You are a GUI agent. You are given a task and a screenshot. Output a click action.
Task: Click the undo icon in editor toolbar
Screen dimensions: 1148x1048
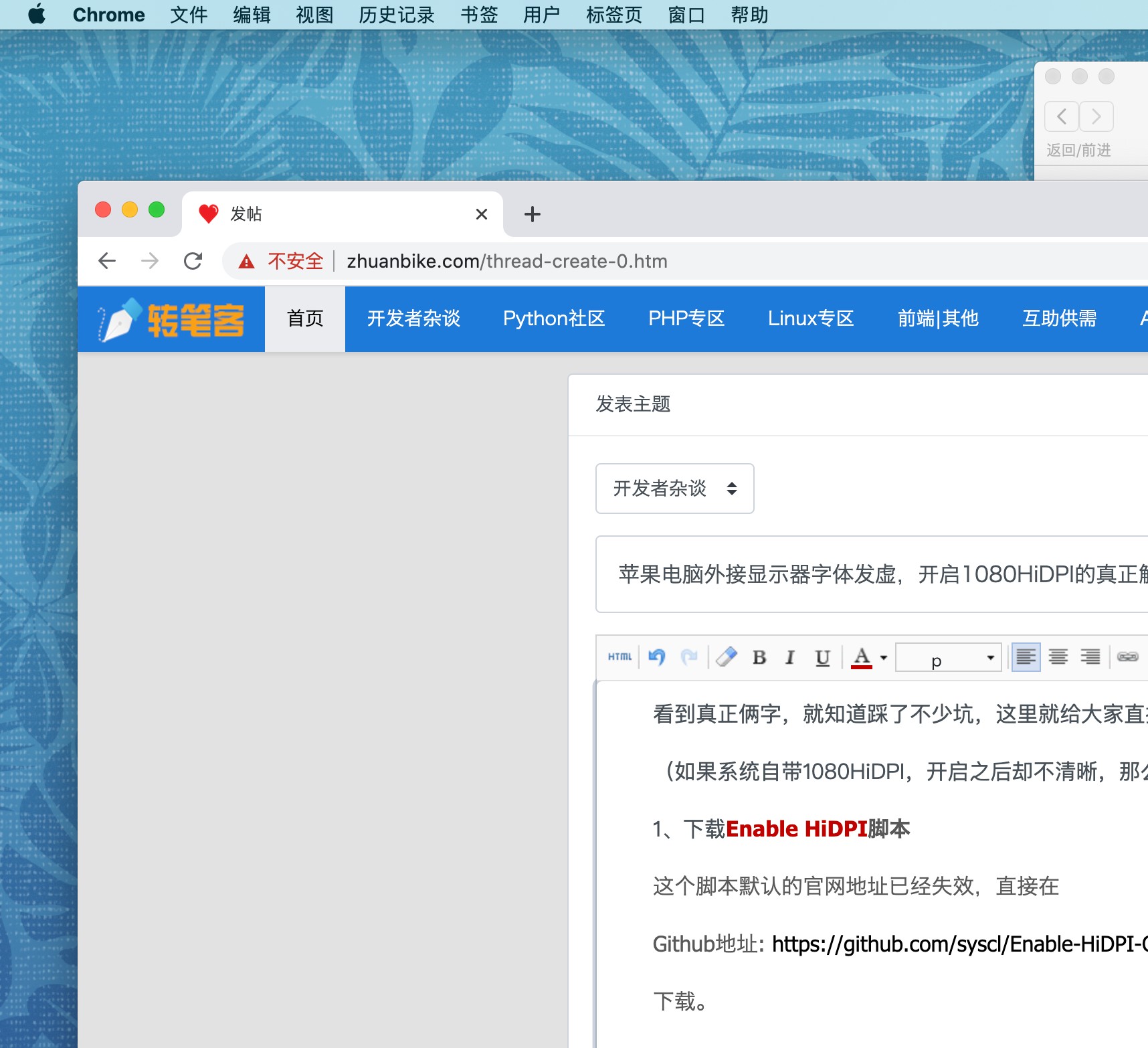(657, 657)
